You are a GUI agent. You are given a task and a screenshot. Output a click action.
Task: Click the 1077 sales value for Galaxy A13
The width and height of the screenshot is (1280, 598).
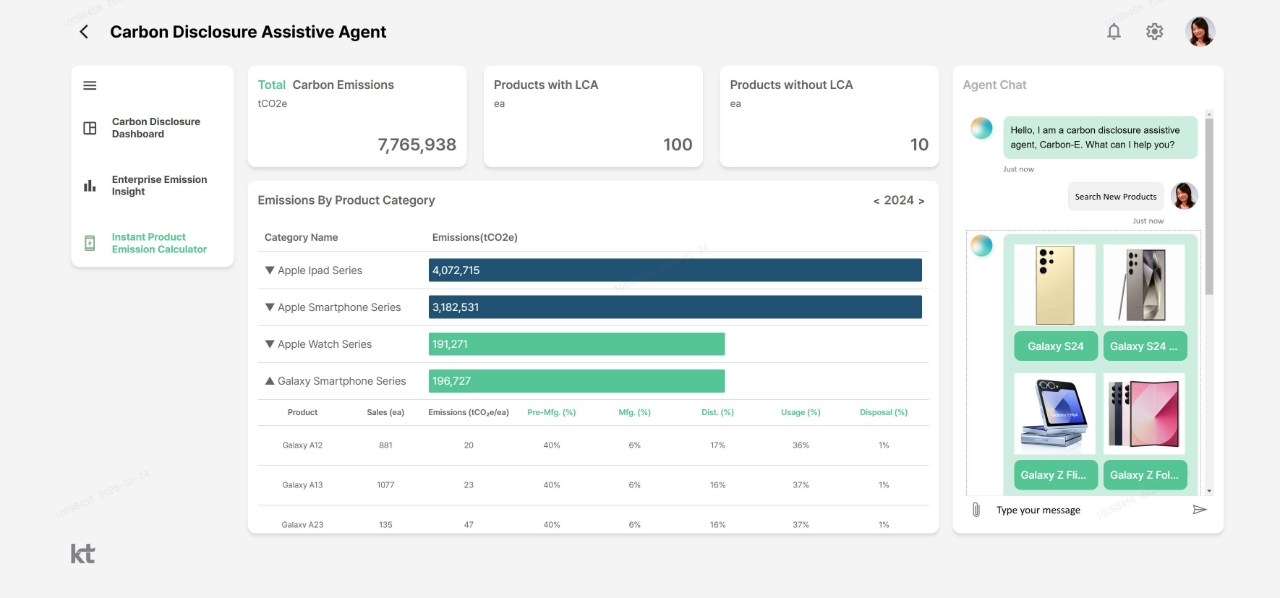tap(386, 485)
